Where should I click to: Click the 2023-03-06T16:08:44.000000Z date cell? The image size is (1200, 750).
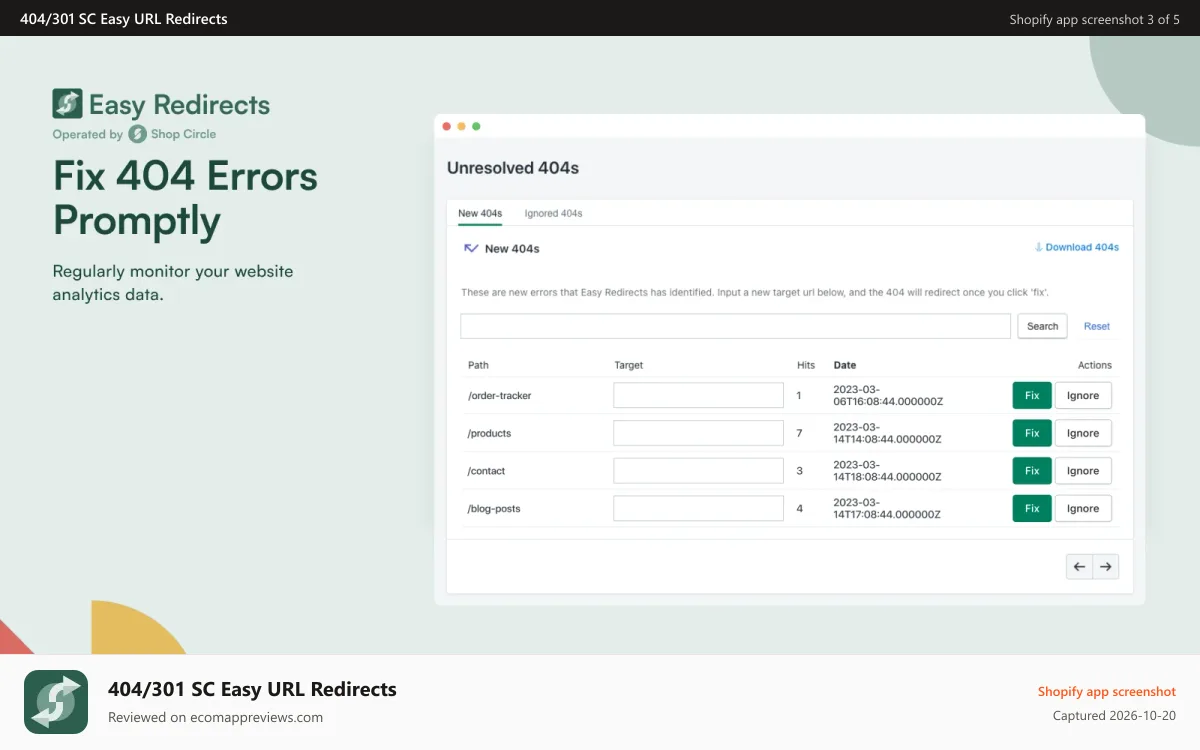coord(888,395)
